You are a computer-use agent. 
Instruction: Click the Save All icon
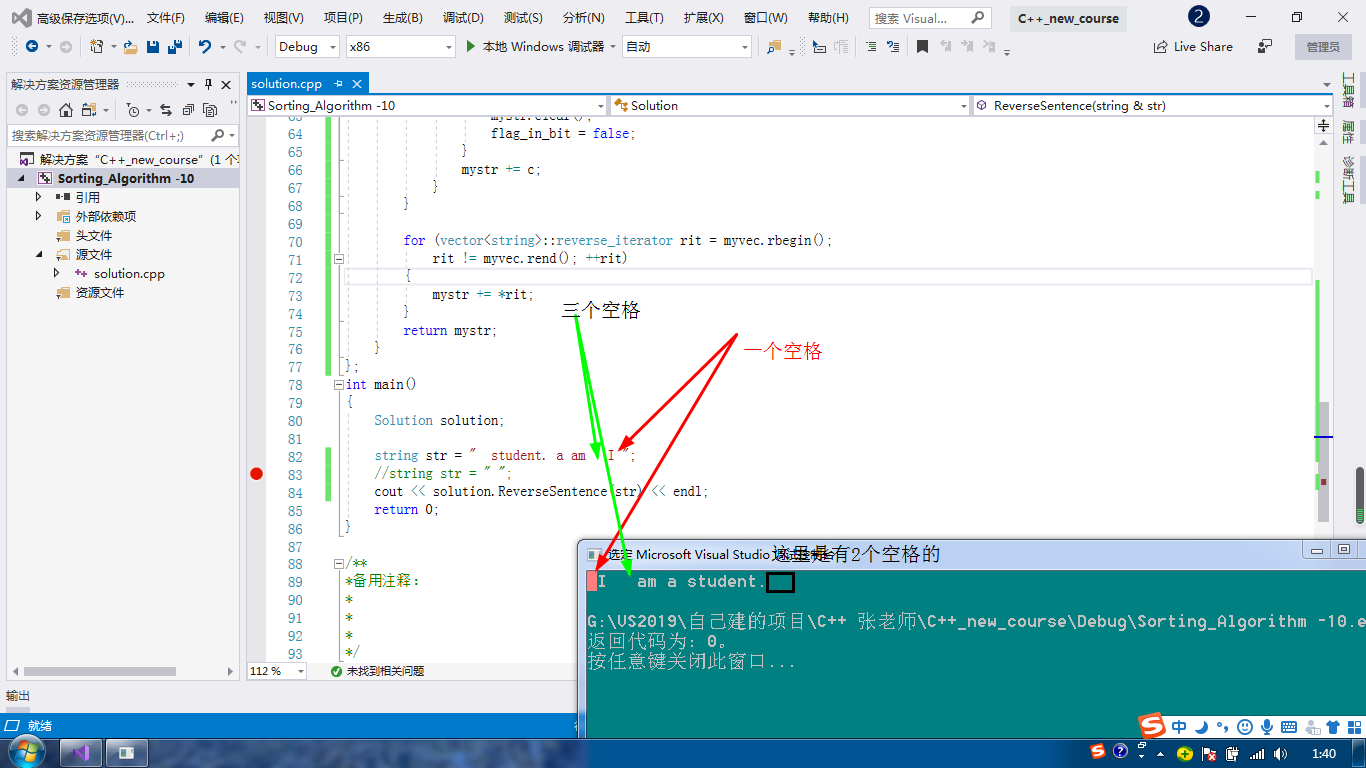click(175, 47)
